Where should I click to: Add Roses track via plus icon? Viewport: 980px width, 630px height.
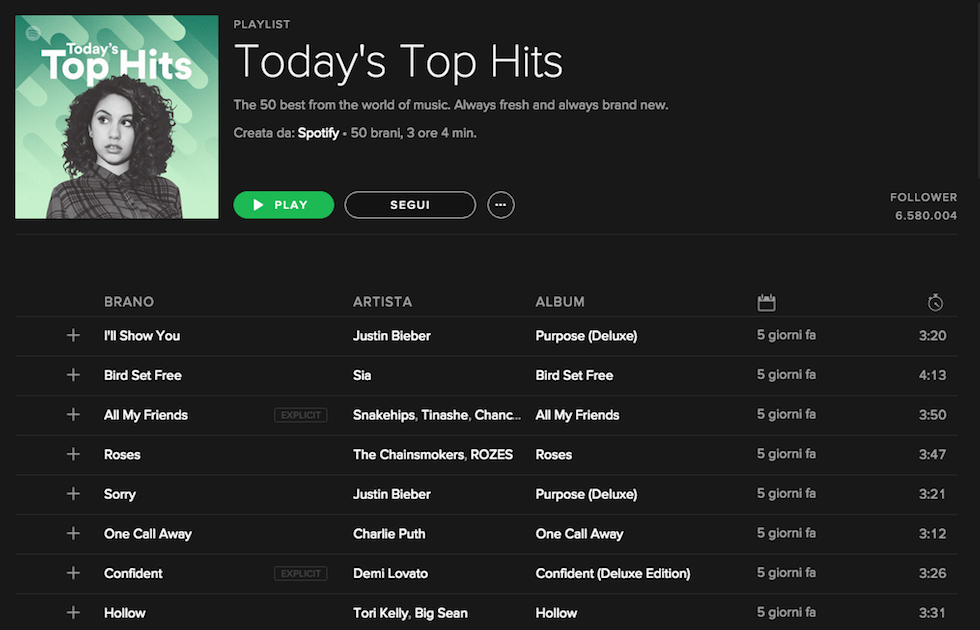pyautogui.click(x=73, y=454)
